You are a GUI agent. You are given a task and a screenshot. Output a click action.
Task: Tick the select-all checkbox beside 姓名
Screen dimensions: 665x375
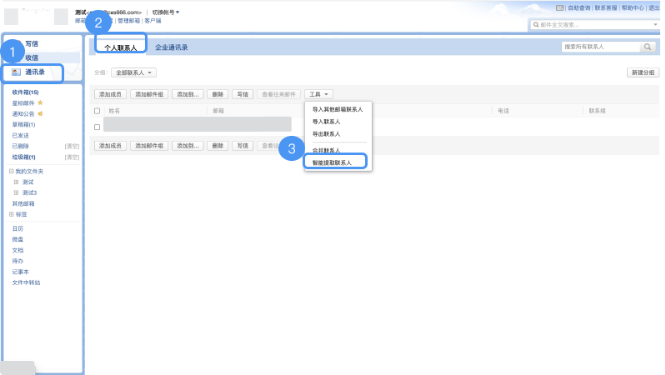point(97,111)
